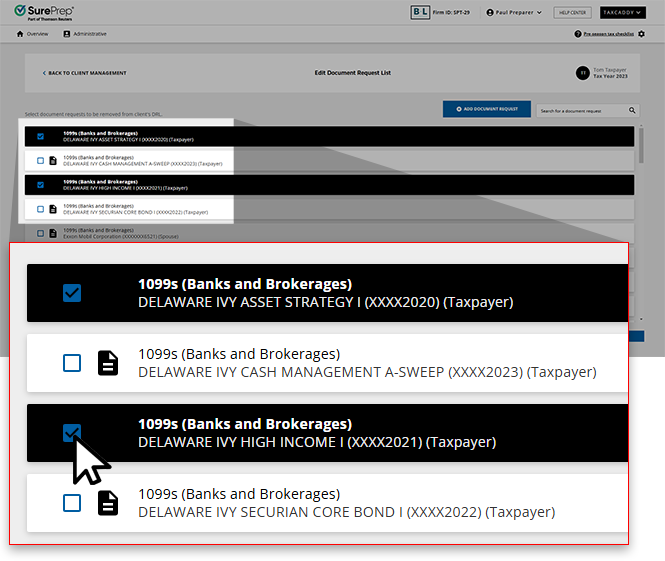
Task: Open settings via the gear icon
Action: [x=641, y=34]
